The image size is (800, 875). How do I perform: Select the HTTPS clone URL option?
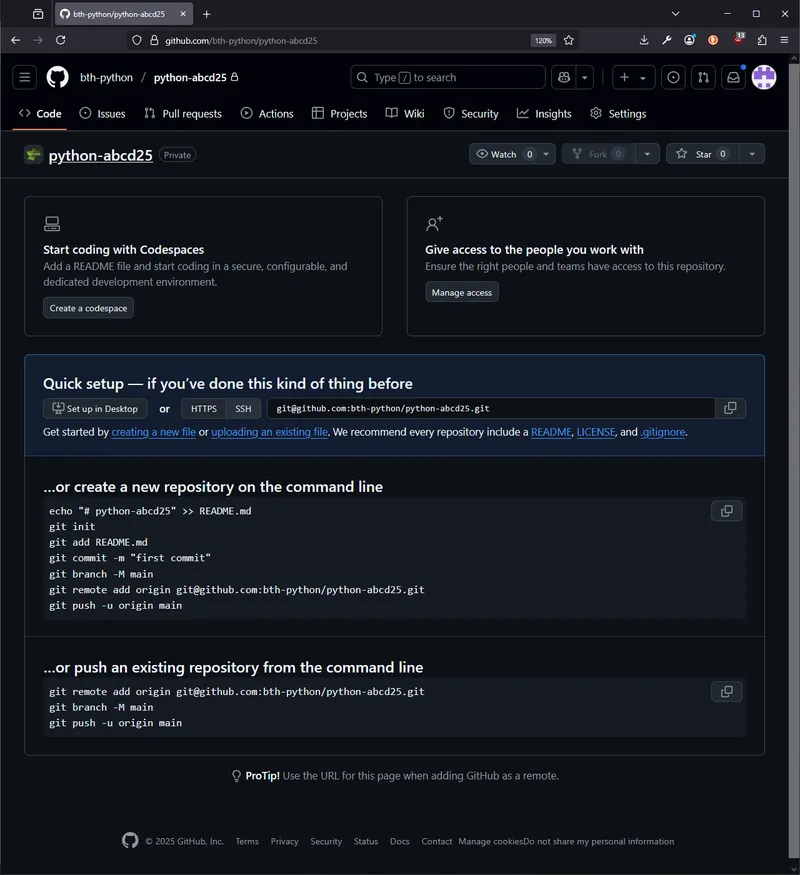(204, 408)
